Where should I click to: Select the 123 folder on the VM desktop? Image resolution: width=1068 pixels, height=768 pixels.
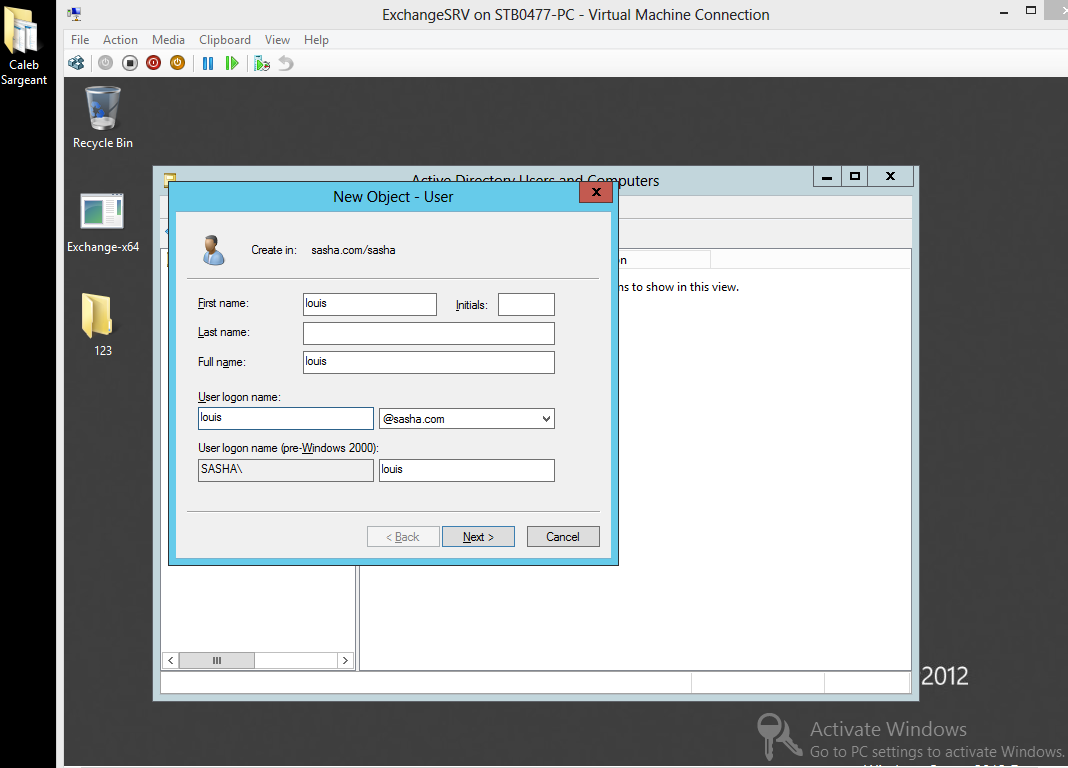(97, 325)
